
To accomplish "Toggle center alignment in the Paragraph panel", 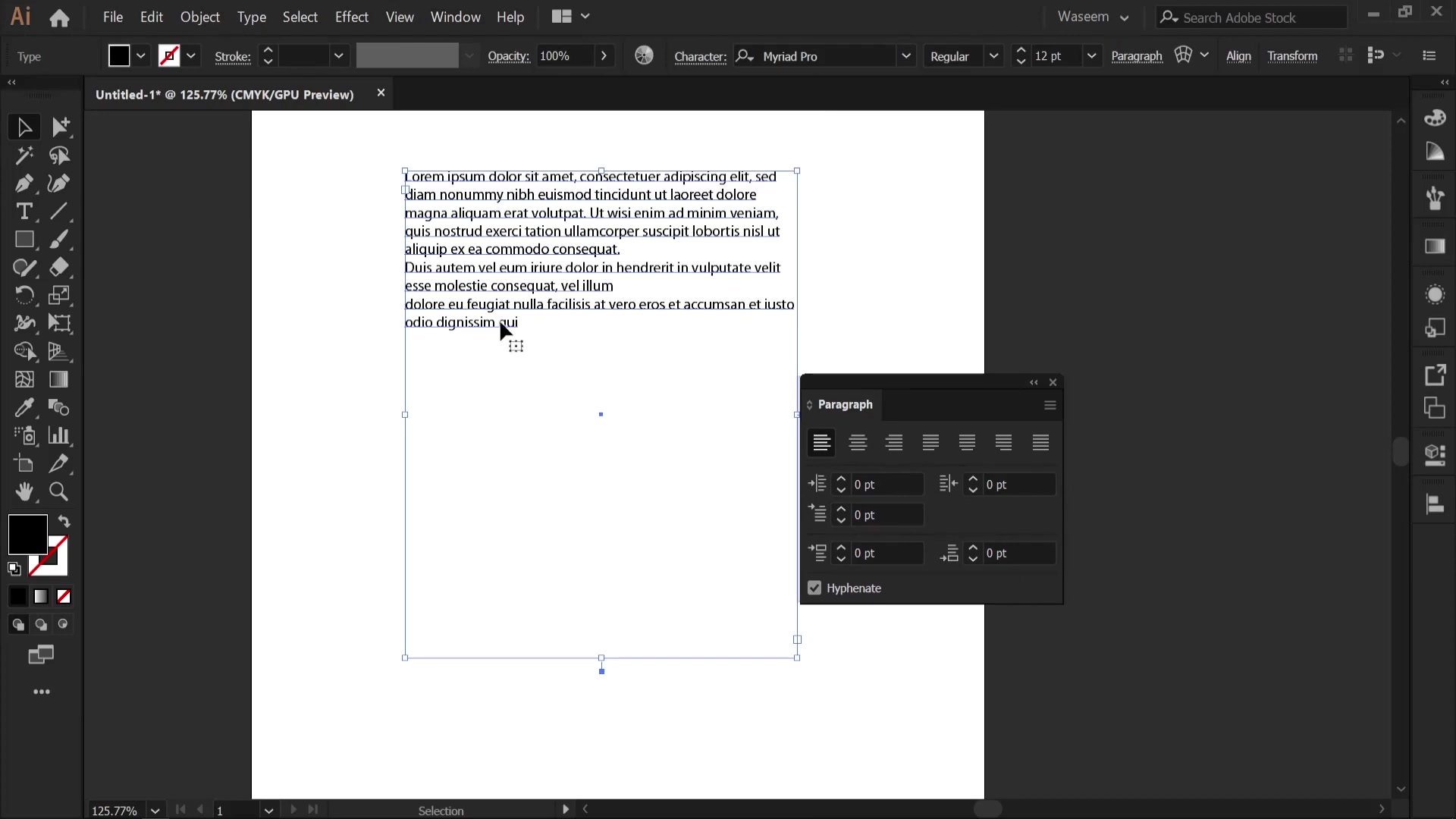I will coord(858,443).
